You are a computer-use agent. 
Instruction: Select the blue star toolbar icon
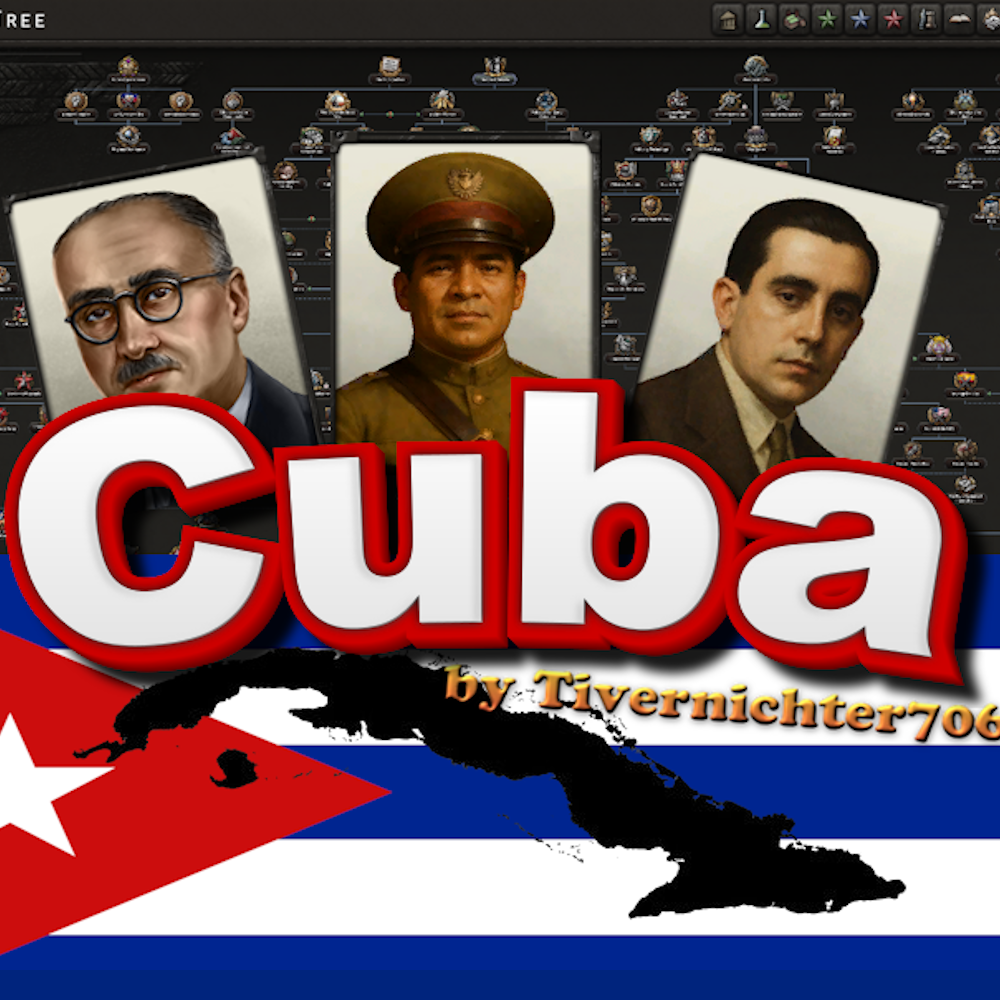[x=860, y=20]
